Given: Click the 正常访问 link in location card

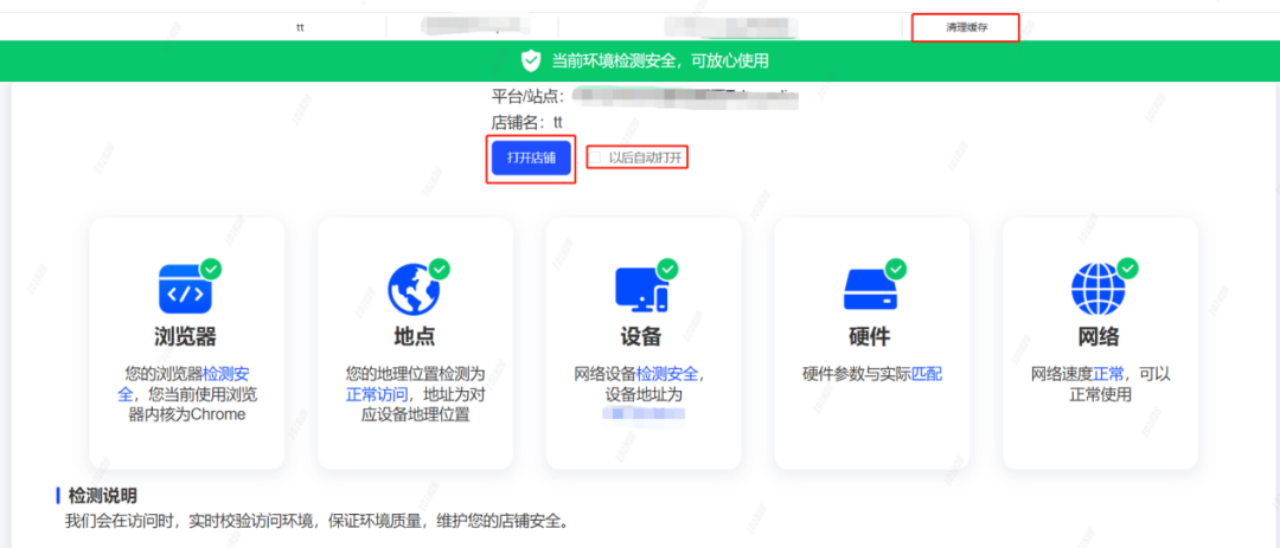Looking at the screenshot, I should tap(377, 394).
